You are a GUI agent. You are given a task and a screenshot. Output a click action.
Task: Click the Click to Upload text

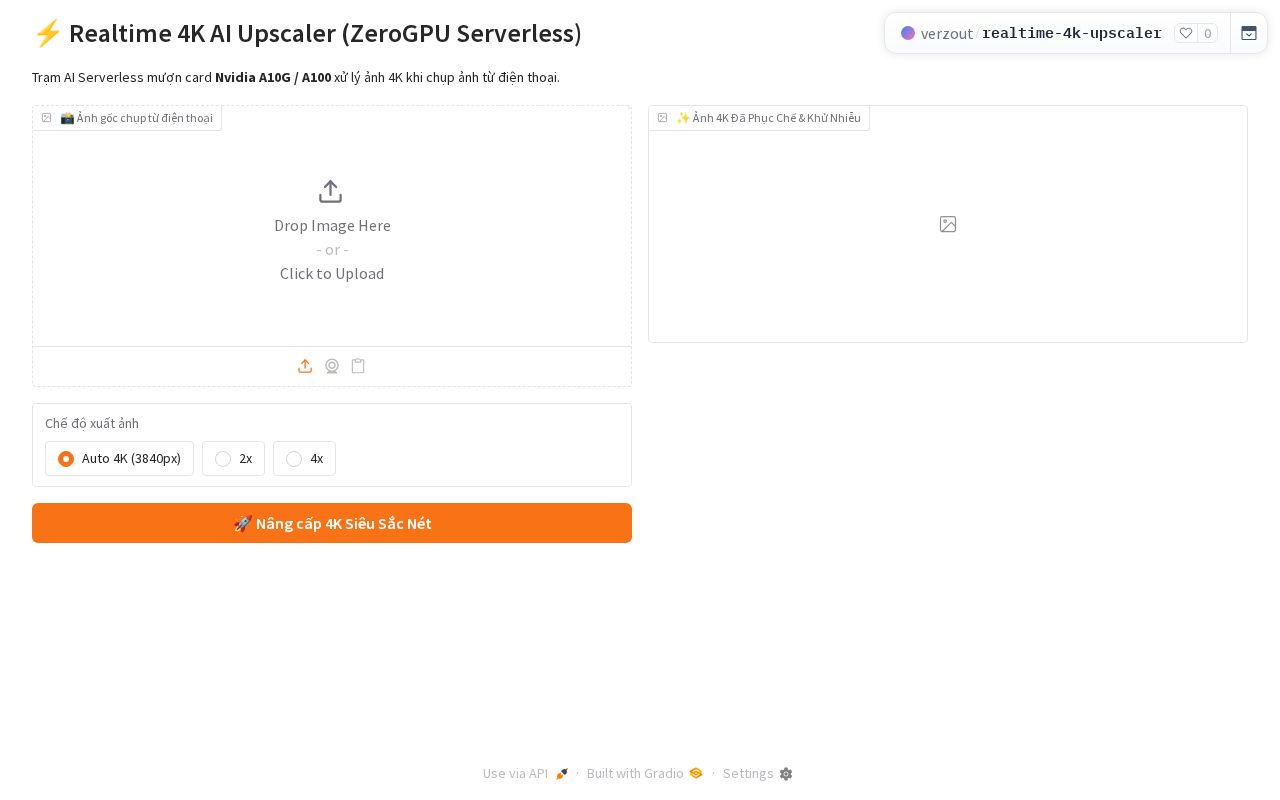[332, 273]
